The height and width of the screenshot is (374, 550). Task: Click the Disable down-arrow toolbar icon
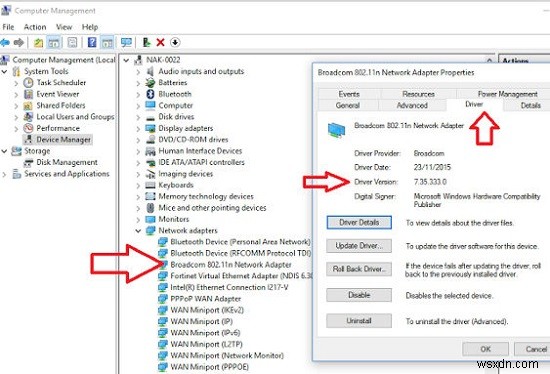click(175, 42)
